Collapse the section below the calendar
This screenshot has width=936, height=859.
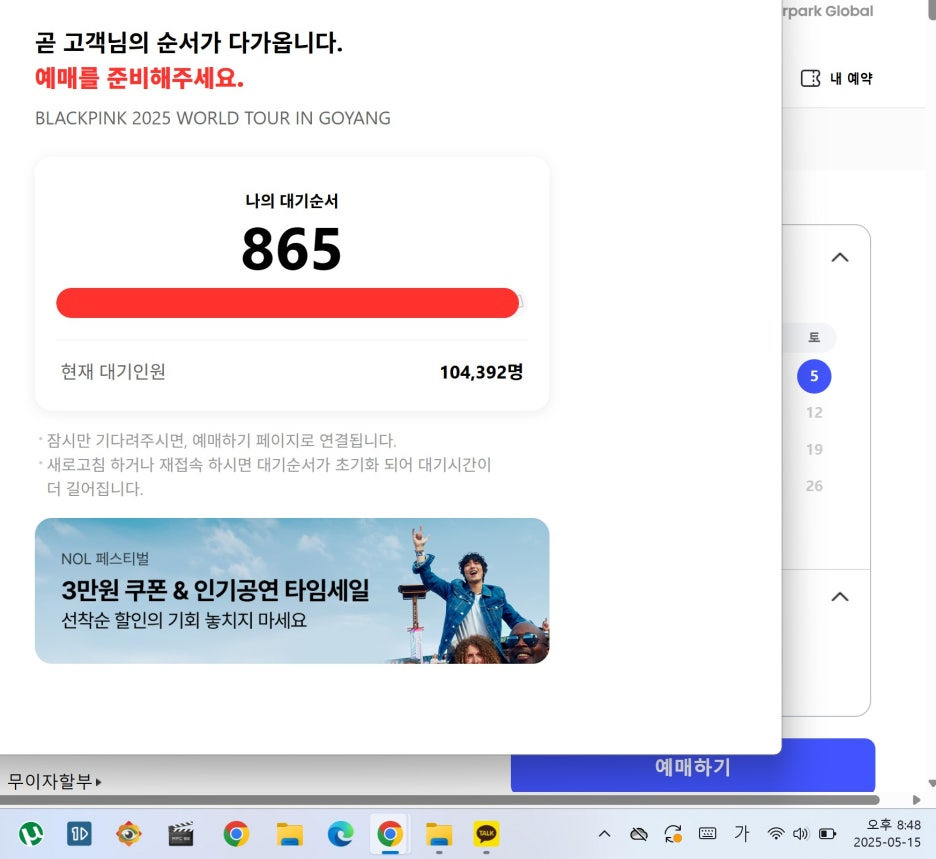point(840,596)
